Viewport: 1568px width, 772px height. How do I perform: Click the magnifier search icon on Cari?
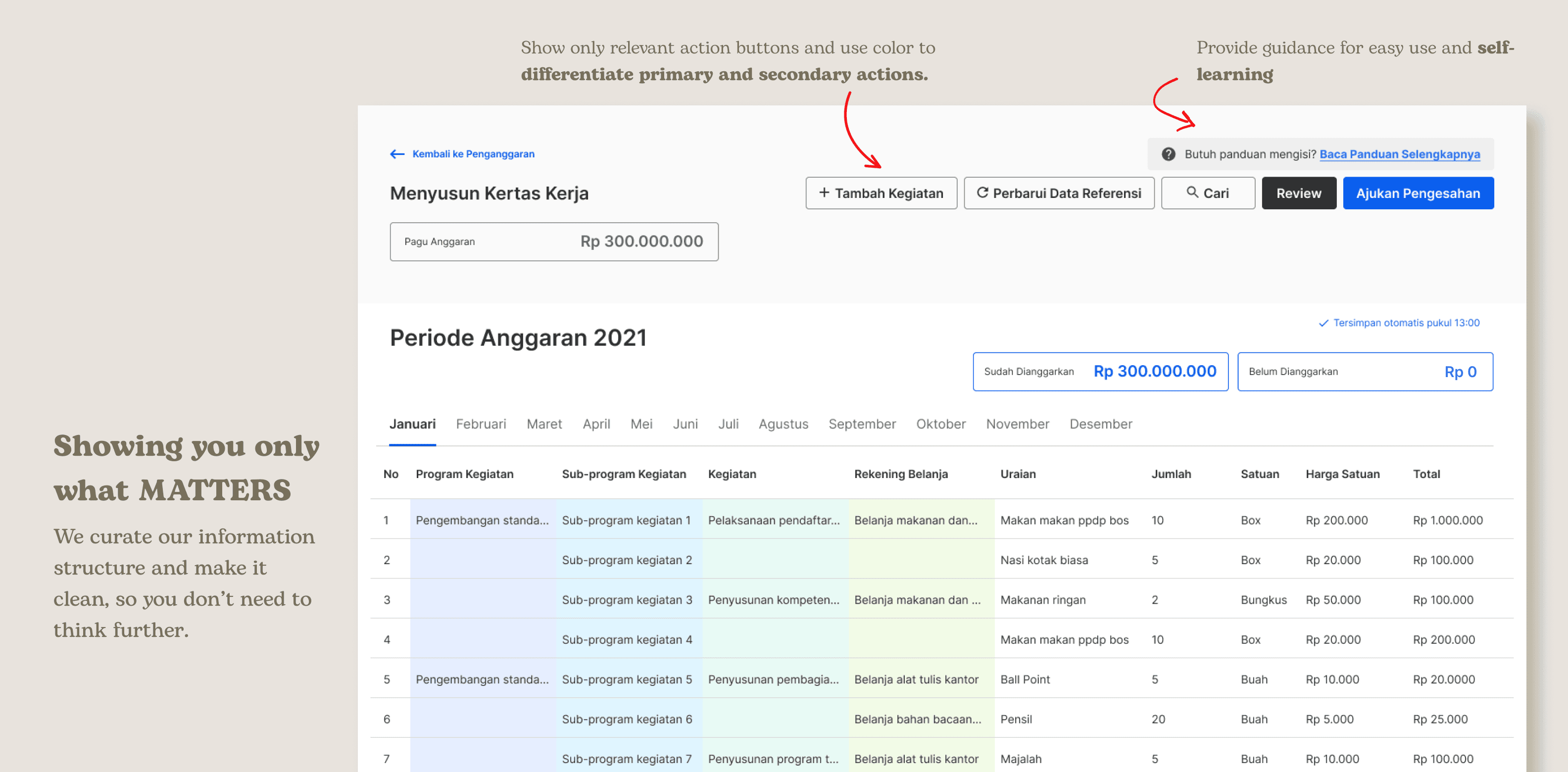[x=1191, y=193]
